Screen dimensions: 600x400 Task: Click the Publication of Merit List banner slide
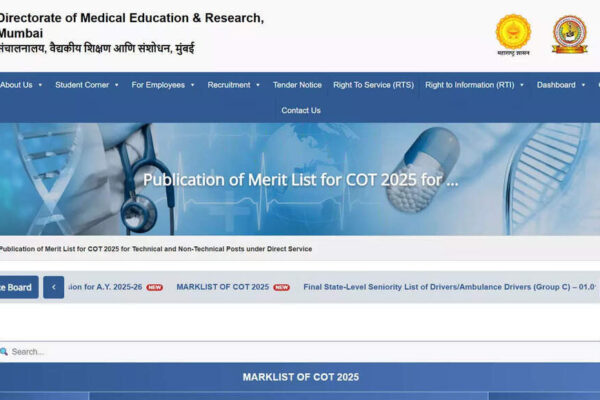click(300, 179)
